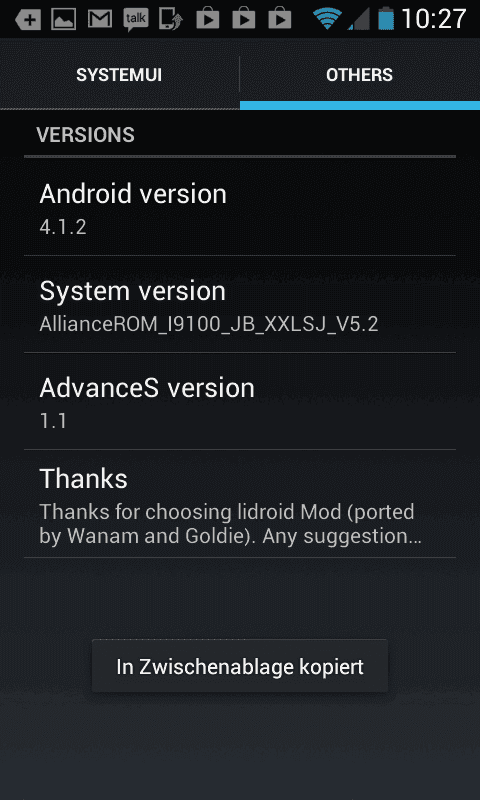This screenshot has height=800, width=480.
Task: Open the picture notification icon
Action: point(64,19)
